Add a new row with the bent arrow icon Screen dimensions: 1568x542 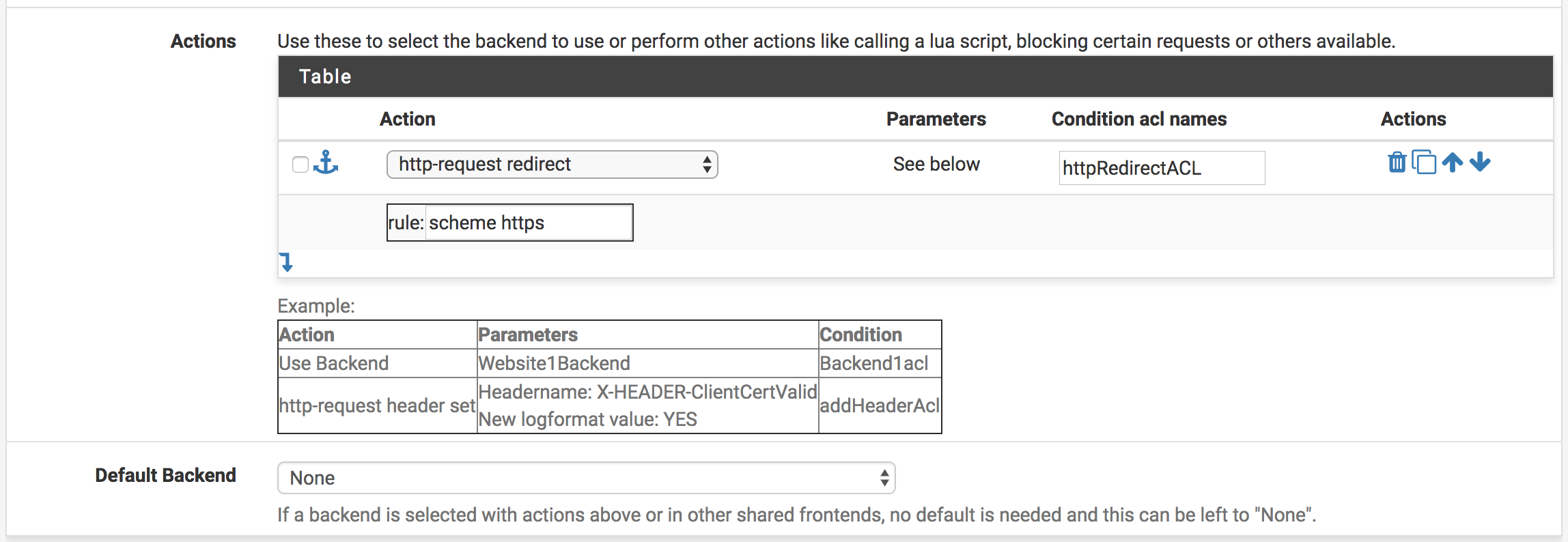tap(287, 262)
